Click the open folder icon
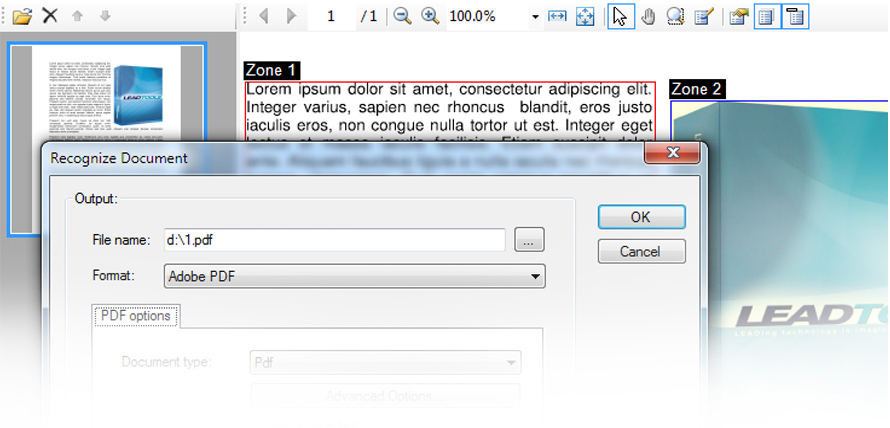 point(22,16)
